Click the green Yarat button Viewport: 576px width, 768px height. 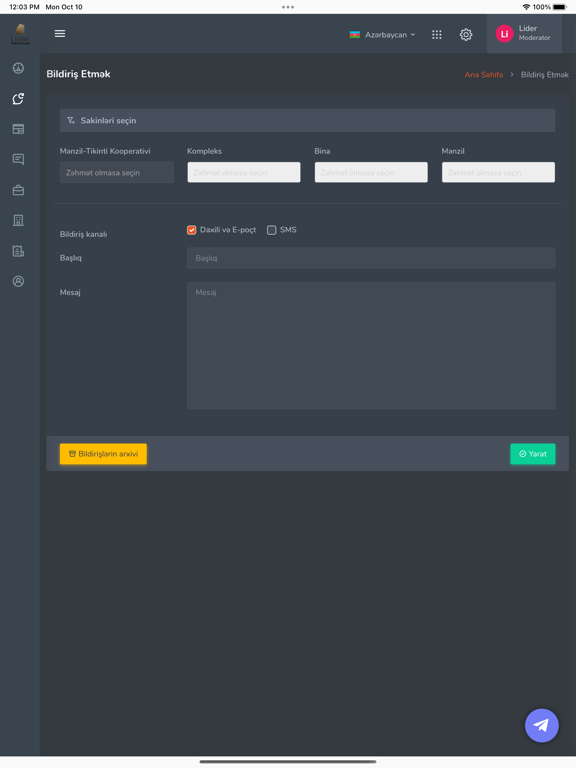pos(533,454)
